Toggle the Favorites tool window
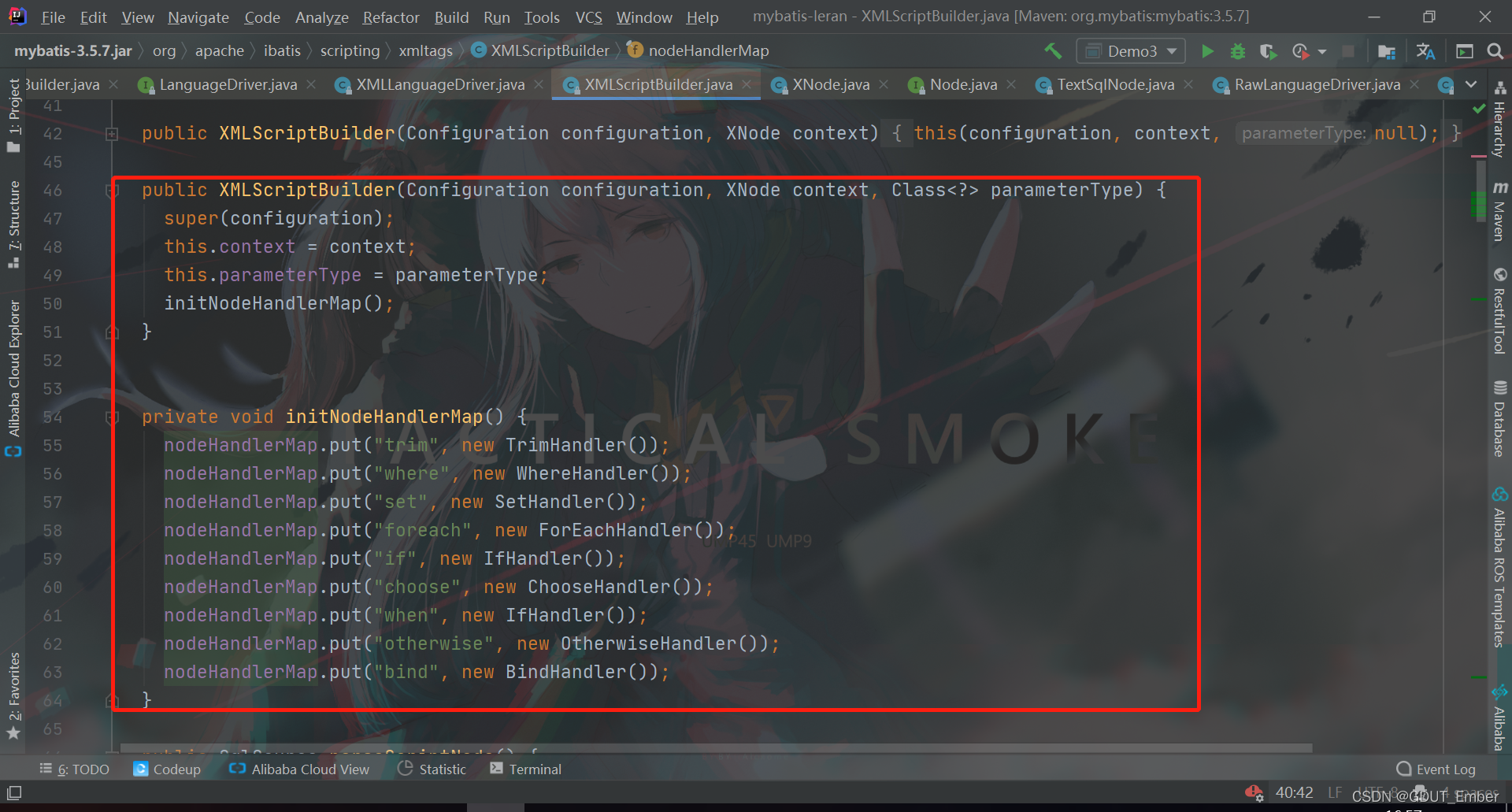This screenshot has height=812, width=1512. point(13,696)
